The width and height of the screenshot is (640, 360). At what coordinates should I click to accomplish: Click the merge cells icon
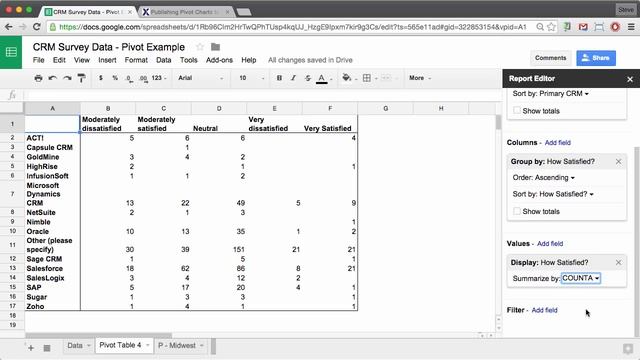[x=386, y=78]
